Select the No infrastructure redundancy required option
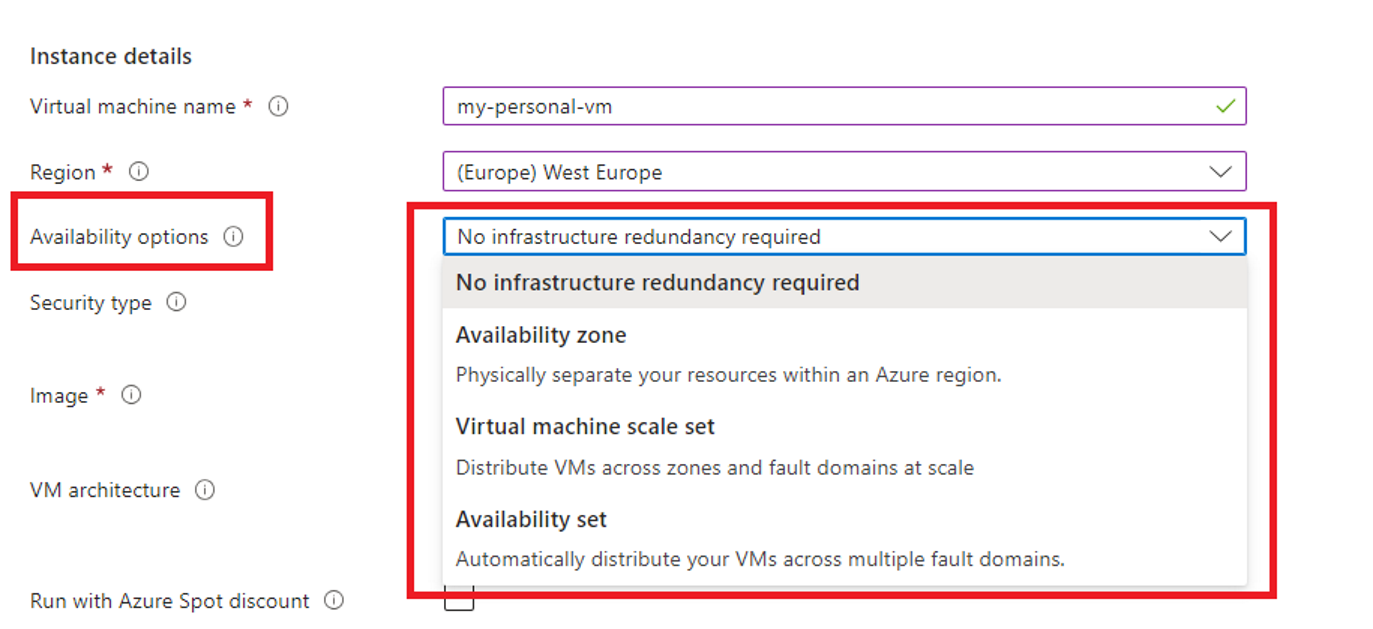Image resolution: width=1373 pixels, height=629 pixels. (657, 282)
